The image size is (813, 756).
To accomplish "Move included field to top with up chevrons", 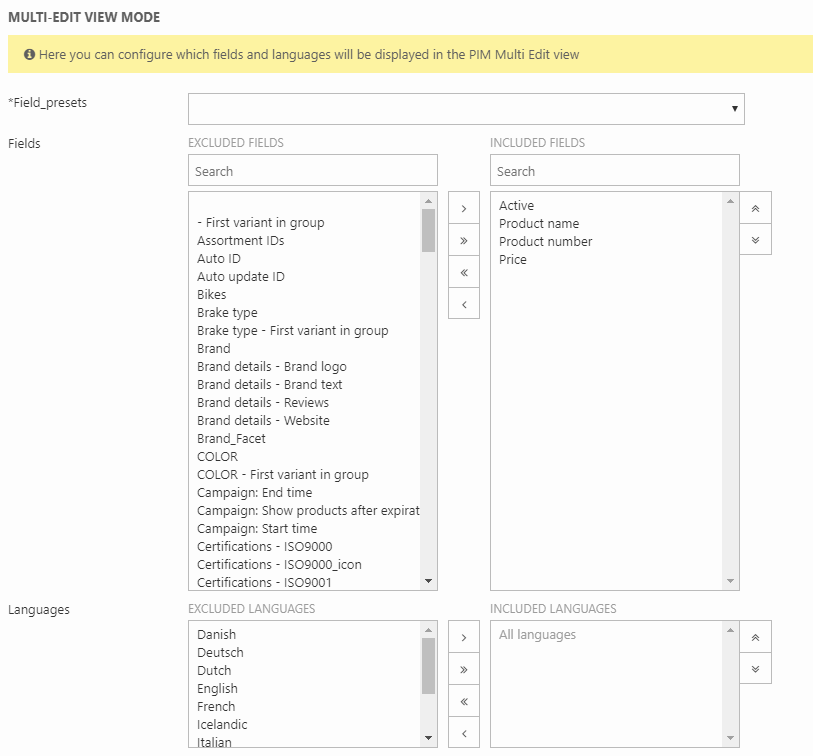I will [x=755, y=208].
